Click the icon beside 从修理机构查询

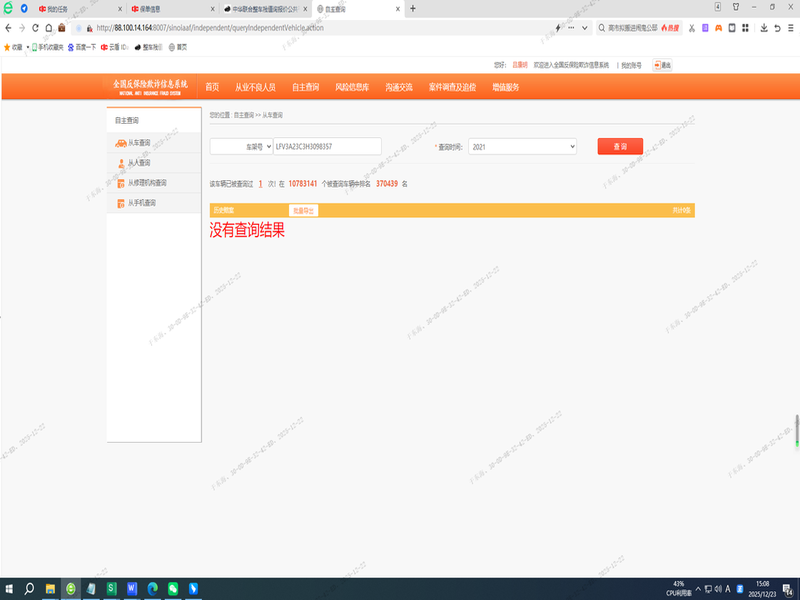120,183
